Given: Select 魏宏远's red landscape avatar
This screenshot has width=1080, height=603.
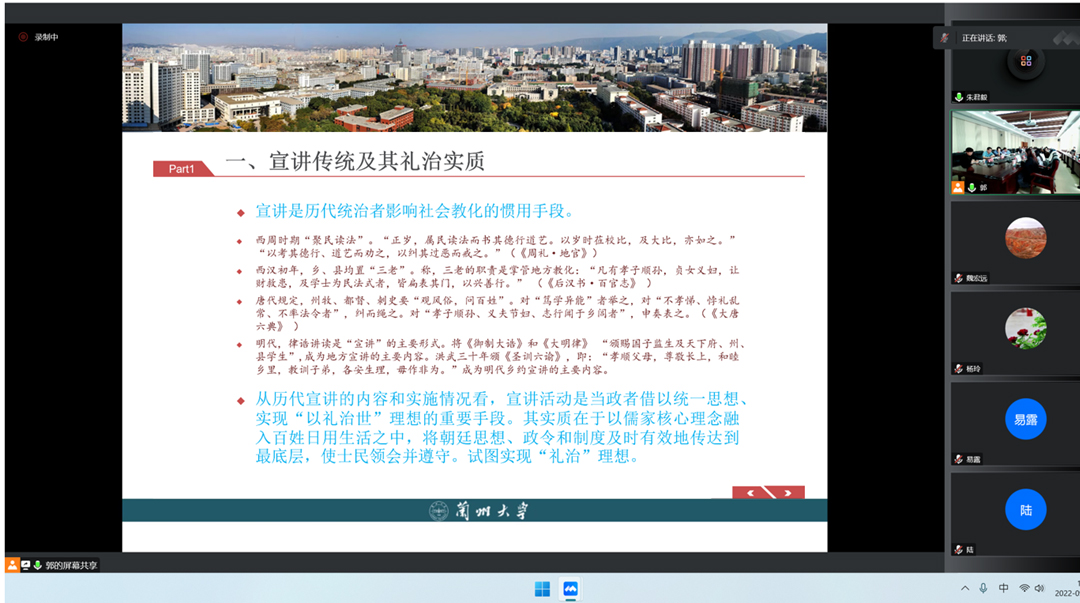Looking at the screenshot, I should (1026, 238).
